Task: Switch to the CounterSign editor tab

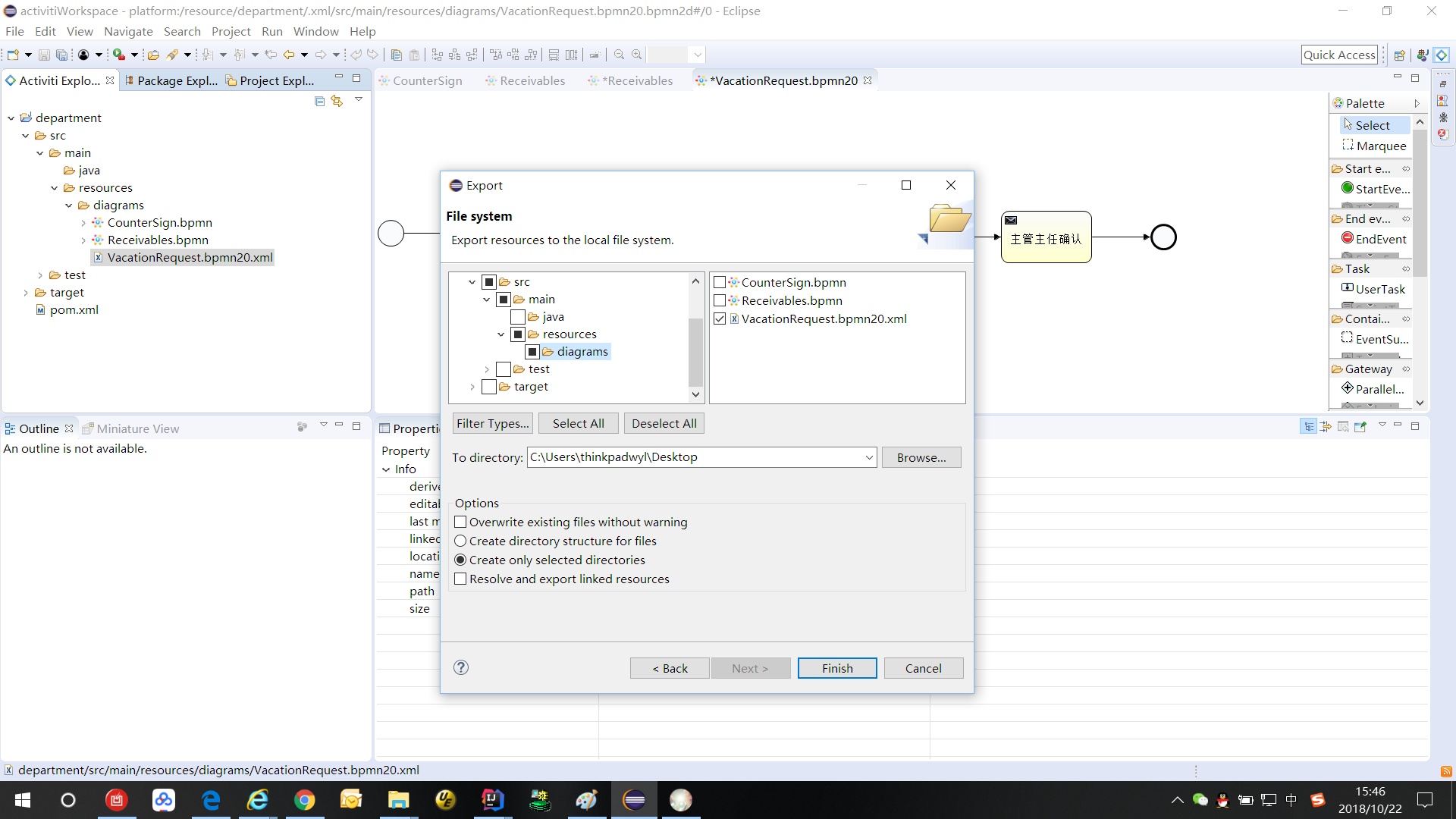Action: [x=421, y=80]
